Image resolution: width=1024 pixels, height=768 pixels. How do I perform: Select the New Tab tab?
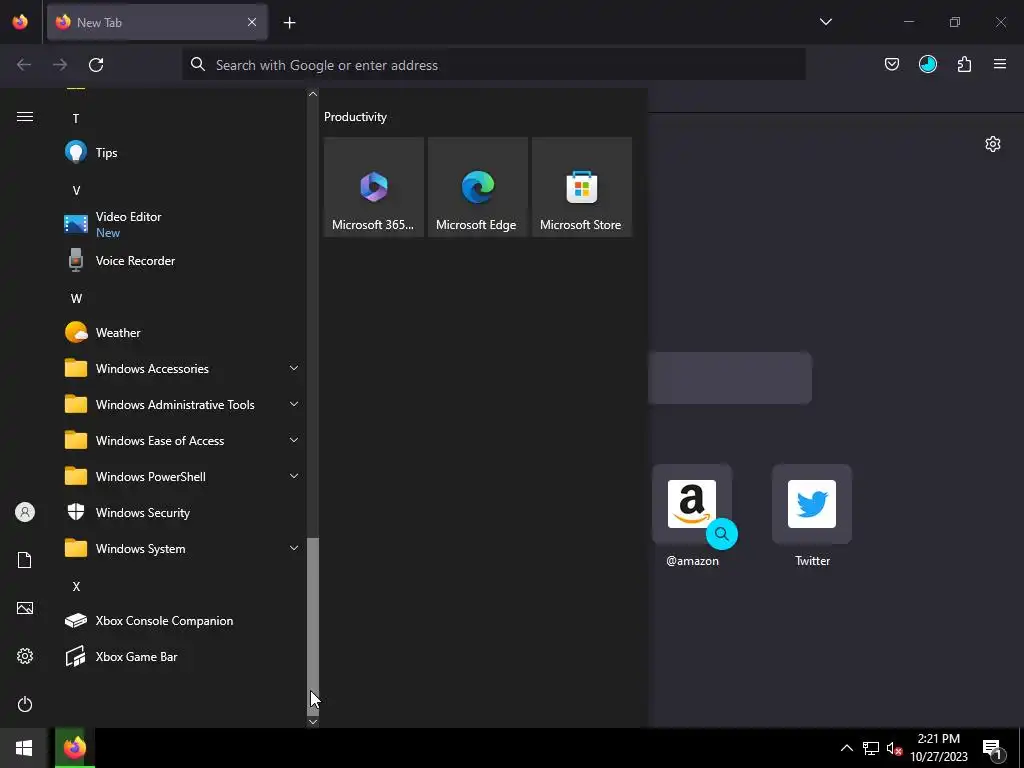(157, 22)
